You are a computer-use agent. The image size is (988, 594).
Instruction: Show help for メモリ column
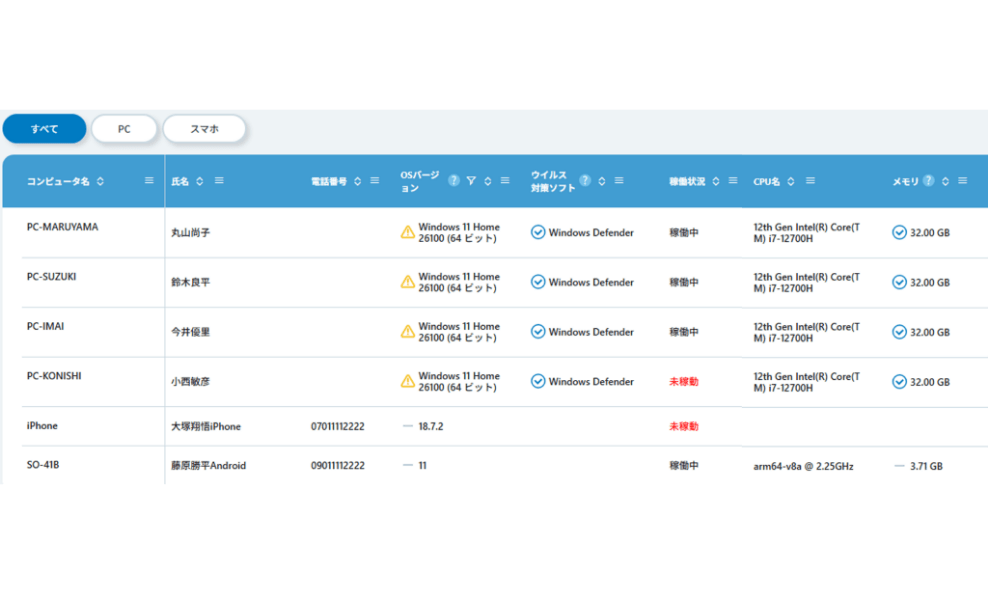tap(928, 181)
